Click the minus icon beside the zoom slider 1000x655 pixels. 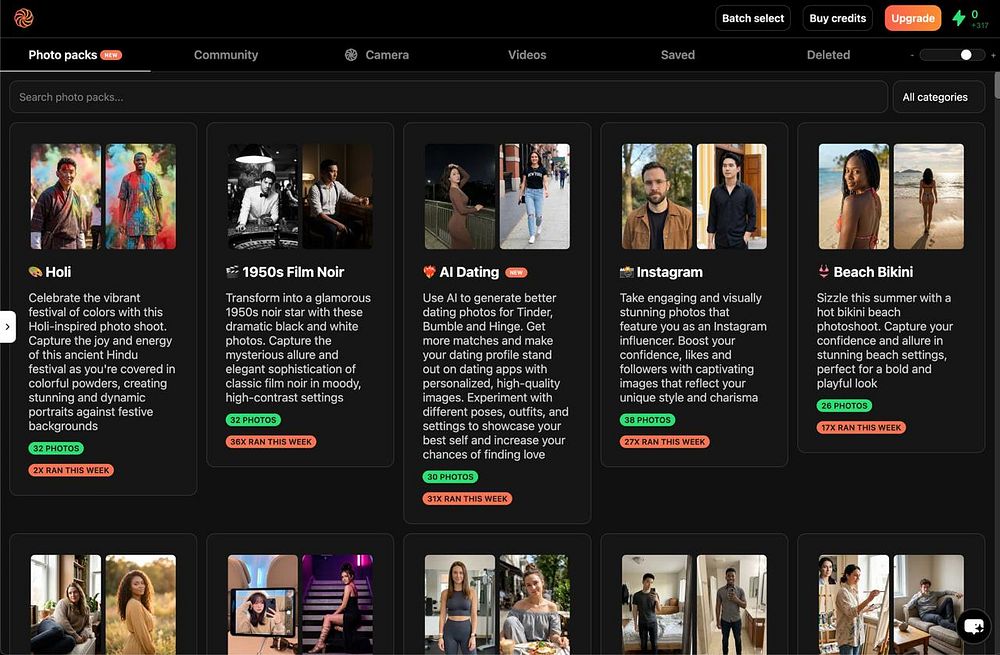pyautogui.click(x=912, y=55)
